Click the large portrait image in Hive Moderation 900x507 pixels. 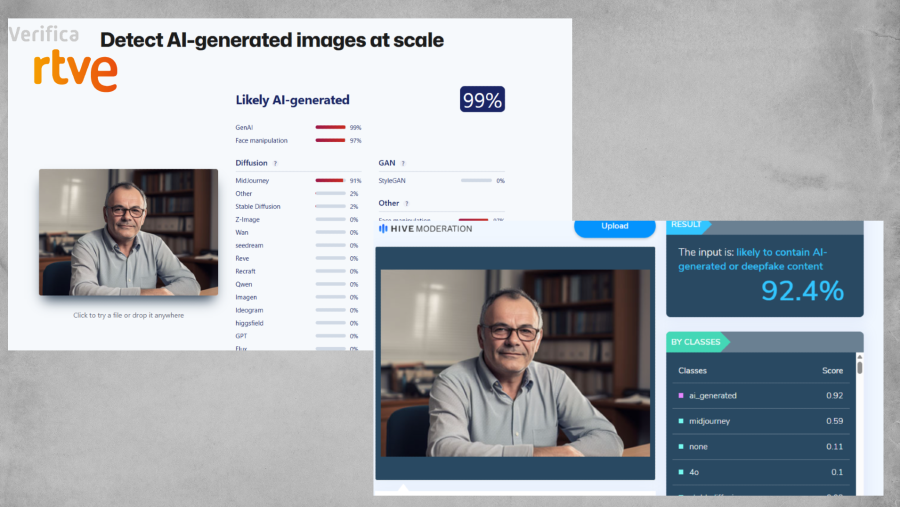pyautogui.click(x=515, y=363)
